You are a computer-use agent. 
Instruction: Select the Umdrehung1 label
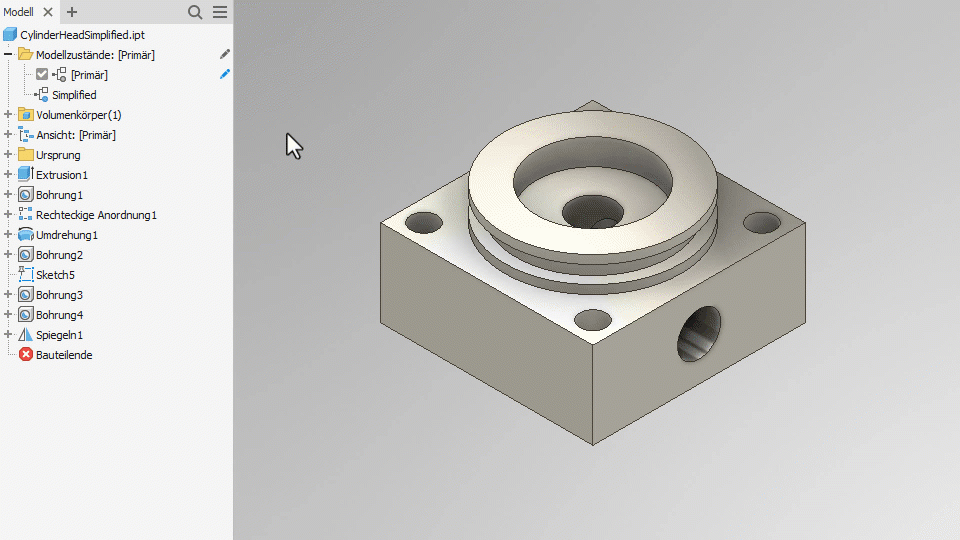click(x=67, y=235)
